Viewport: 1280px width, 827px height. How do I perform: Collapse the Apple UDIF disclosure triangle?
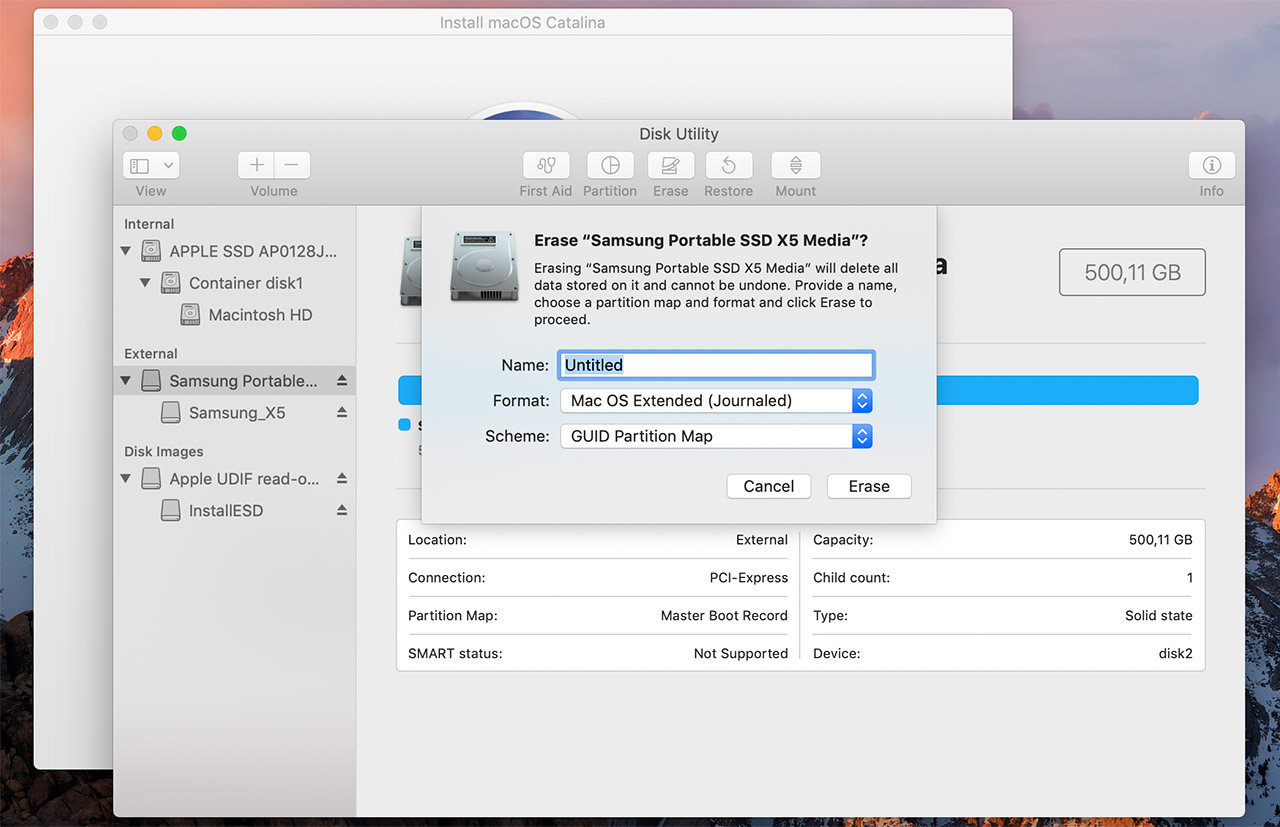(126, 479)
